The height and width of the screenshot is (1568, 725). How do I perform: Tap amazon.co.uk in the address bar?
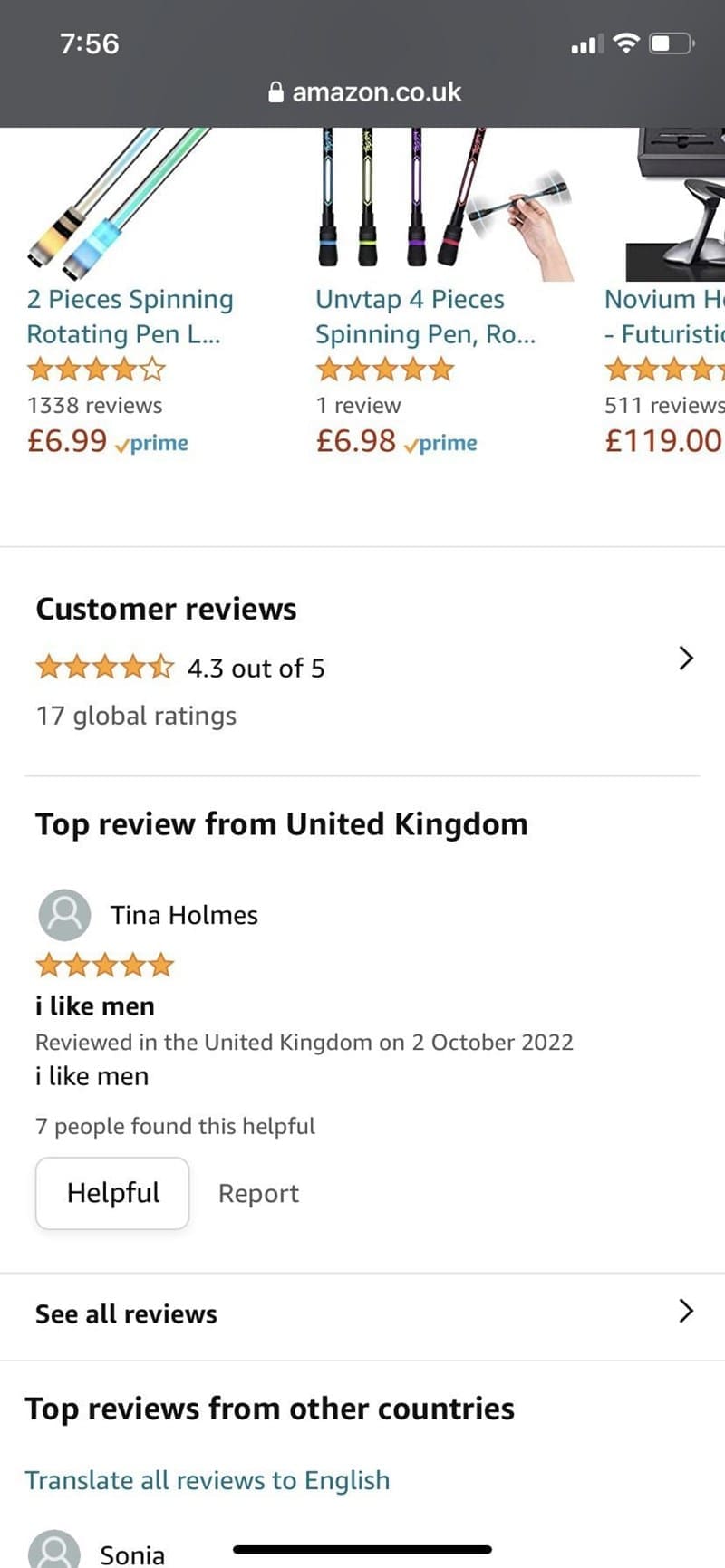click(377, 91)
